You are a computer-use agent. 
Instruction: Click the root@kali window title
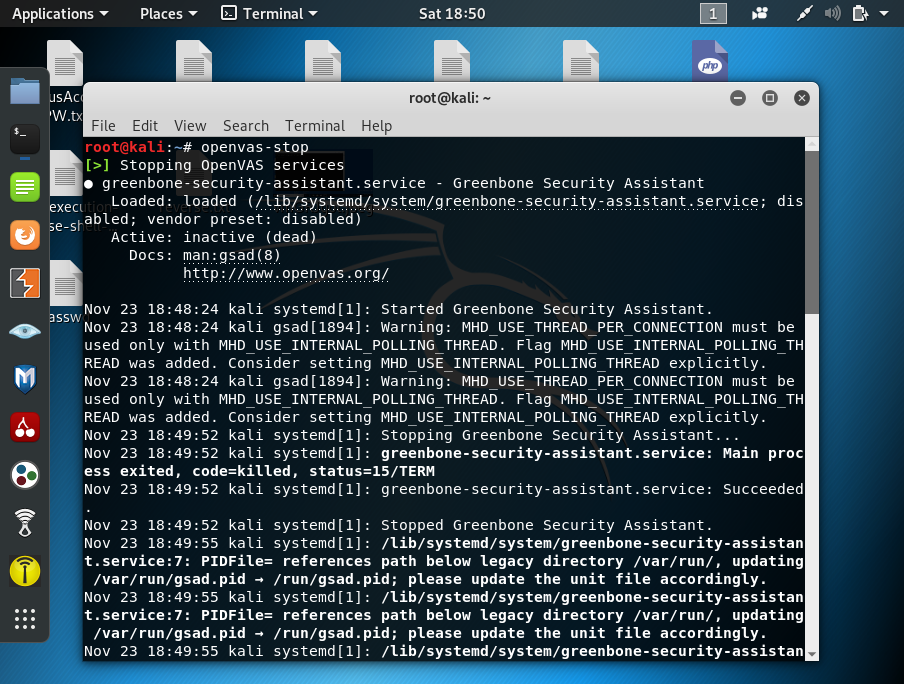(x=450, y=98)
